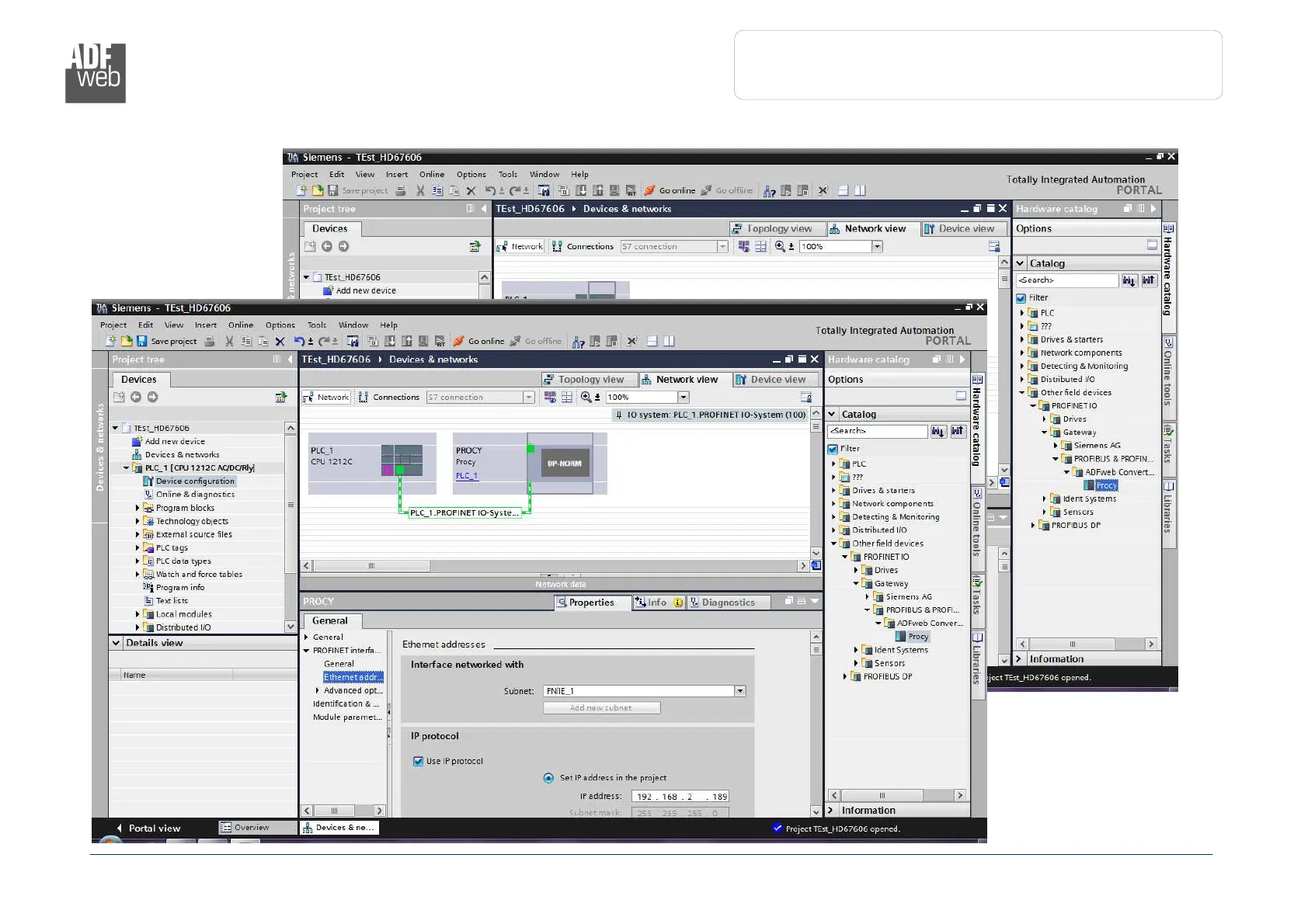Toggle the Use IP protocol checkbox
The width and height of the screenshot is (1308, 924).
tap(419, 762)
